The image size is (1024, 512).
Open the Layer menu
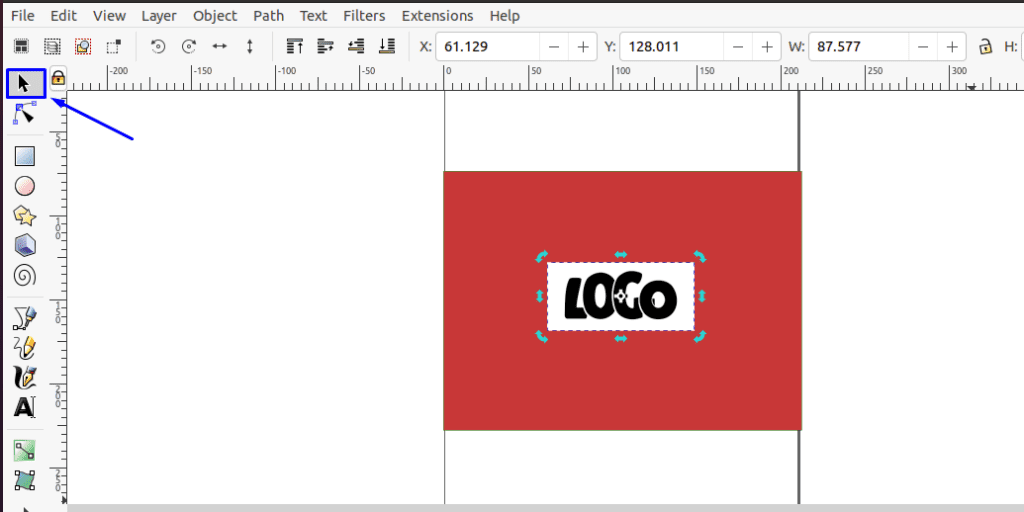point(159,16)
